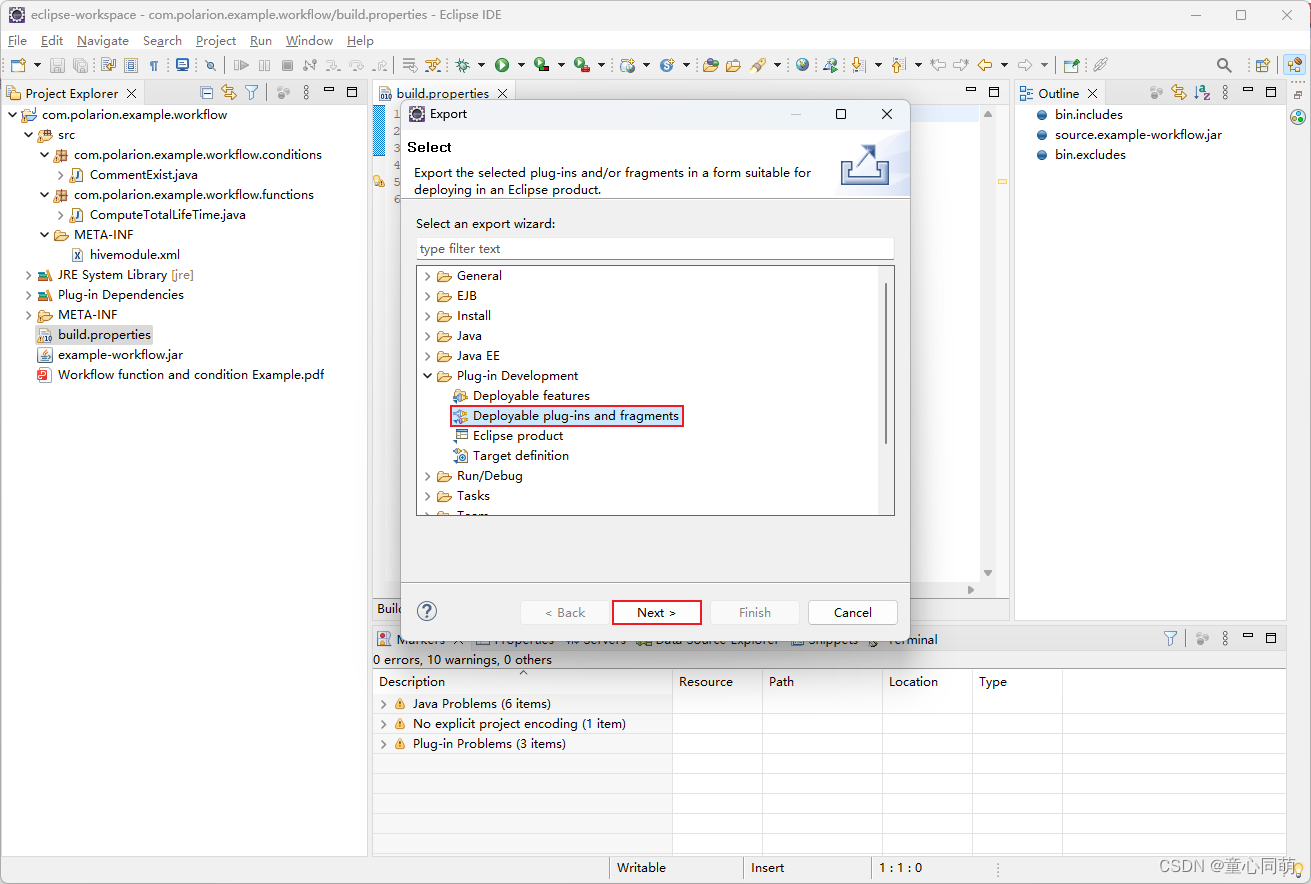Click the Debug bug icon in toolbar
This screenshot has width=1311, height=884.
462,65
